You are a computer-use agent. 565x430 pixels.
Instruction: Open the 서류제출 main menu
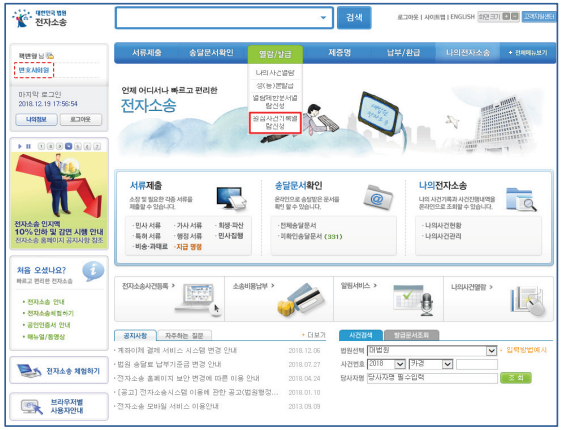coord(147,53)
